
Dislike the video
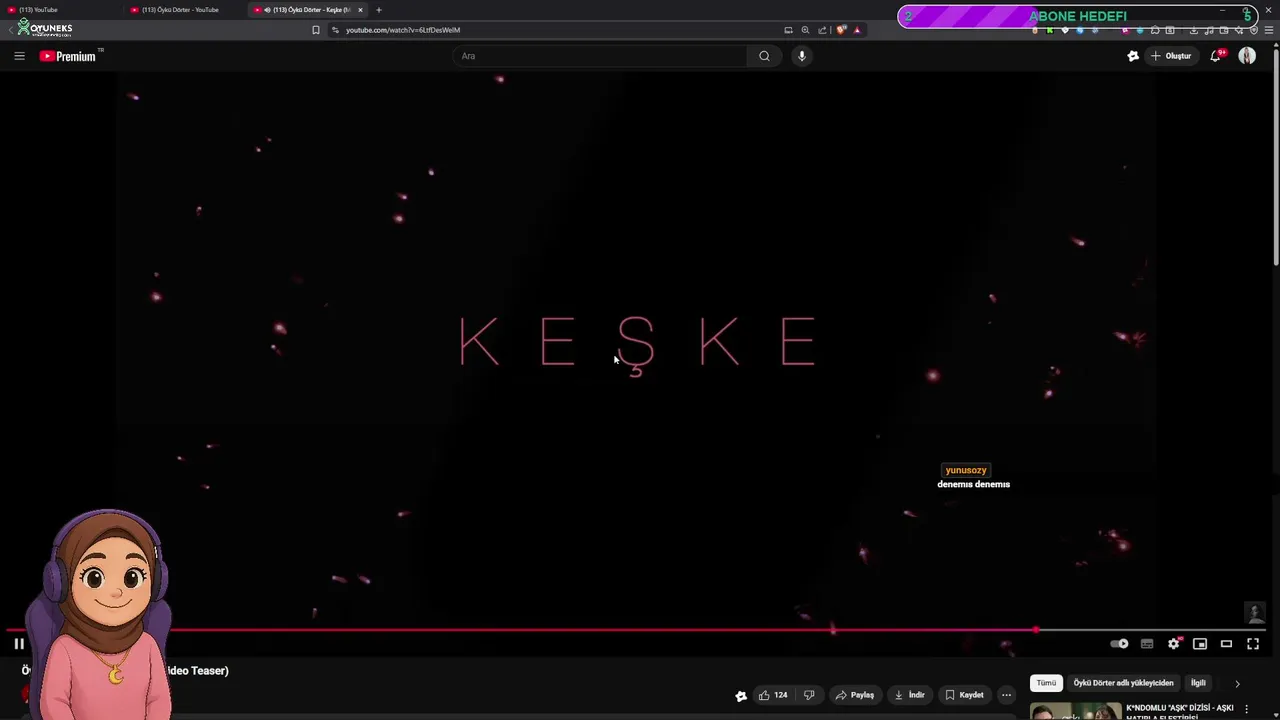pos(809,695)
